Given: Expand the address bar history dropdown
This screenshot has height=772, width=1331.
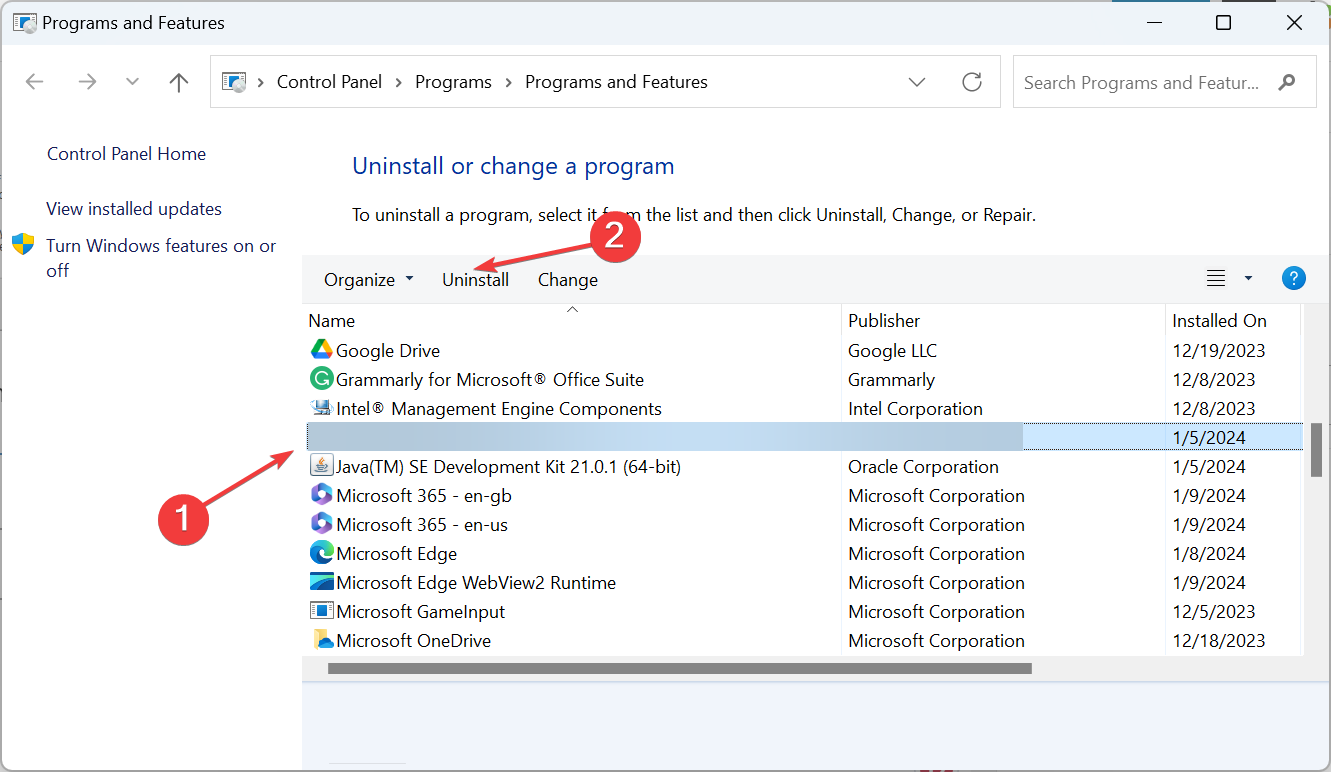Looking at the screenshot, I should pyautogui.click(x=917, y=82).
